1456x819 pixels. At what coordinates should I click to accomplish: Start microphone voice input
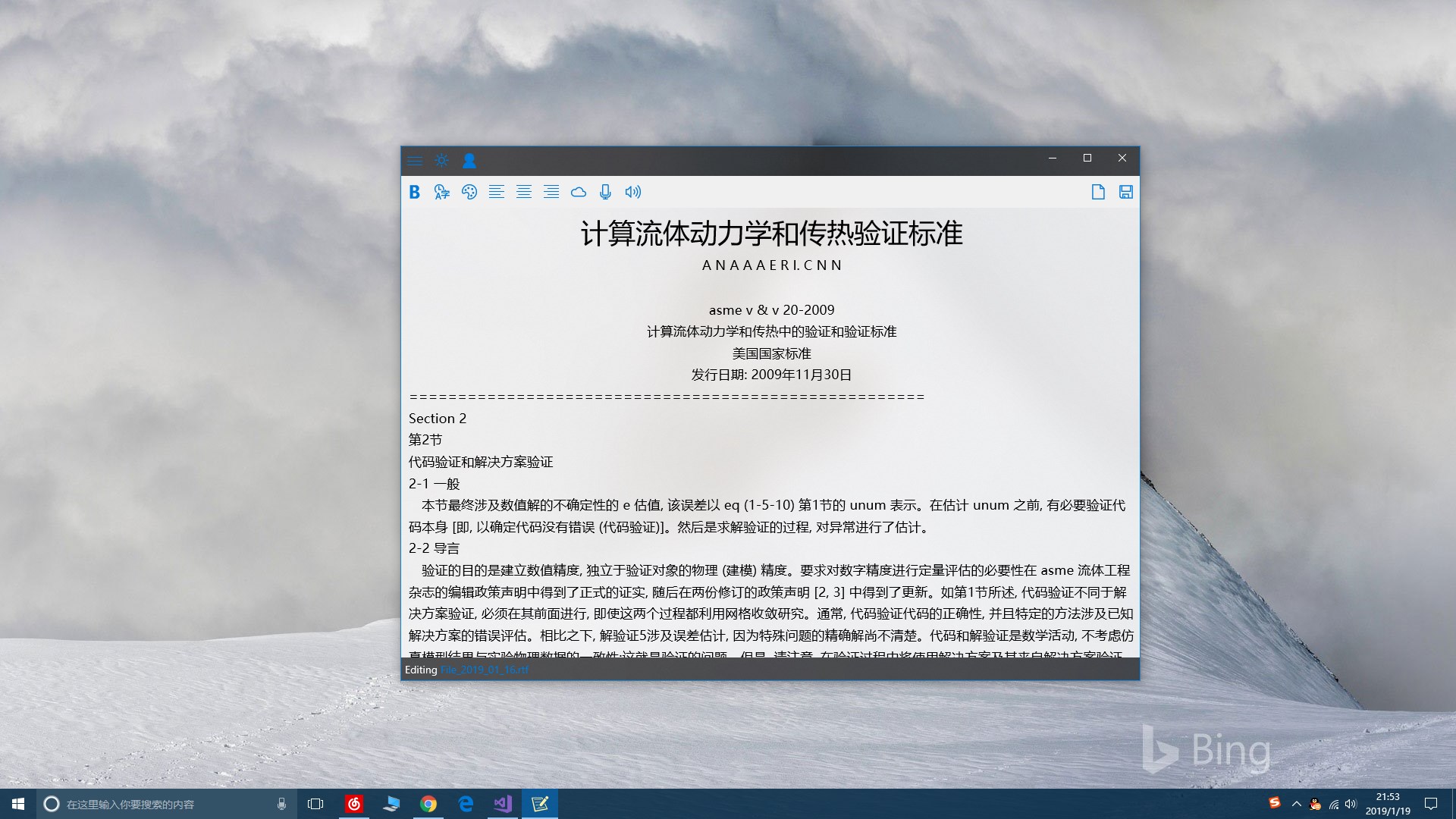click(605, 192)
